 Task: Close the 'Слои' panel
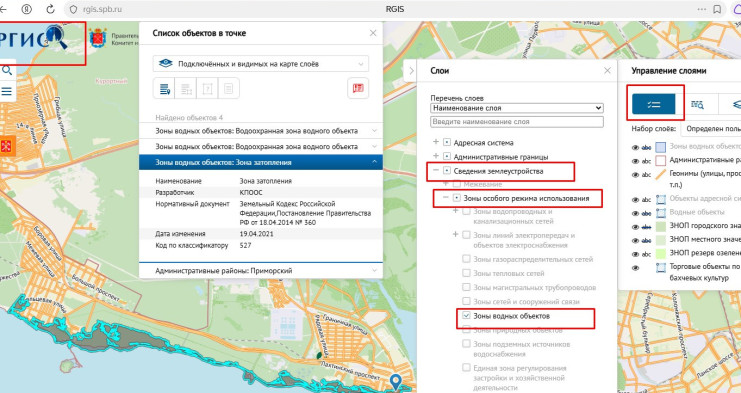[607, 71]
